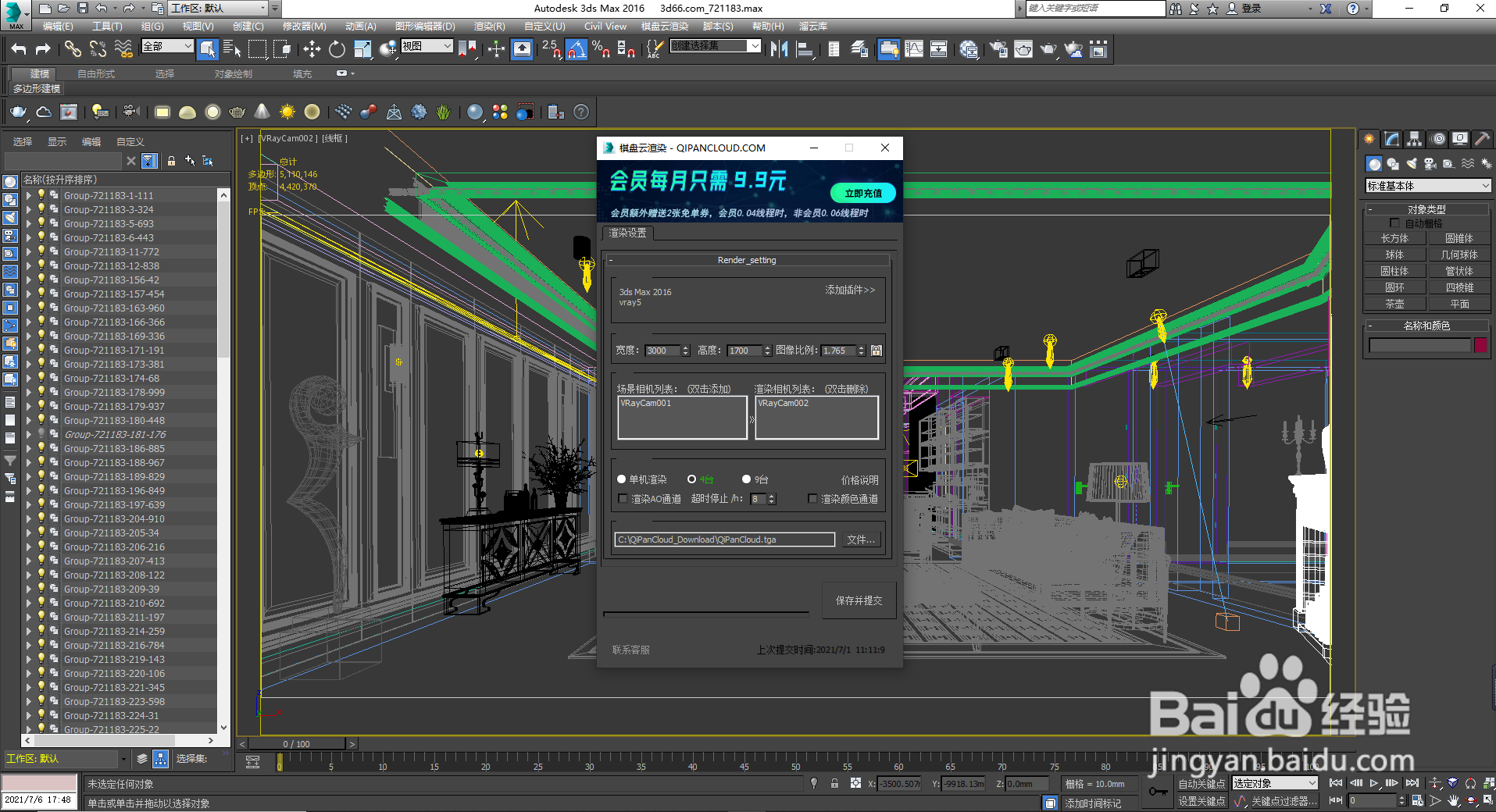Select the Select and Rotate tool
Viewport: 1496px width, 812px height.
[337, 49]
